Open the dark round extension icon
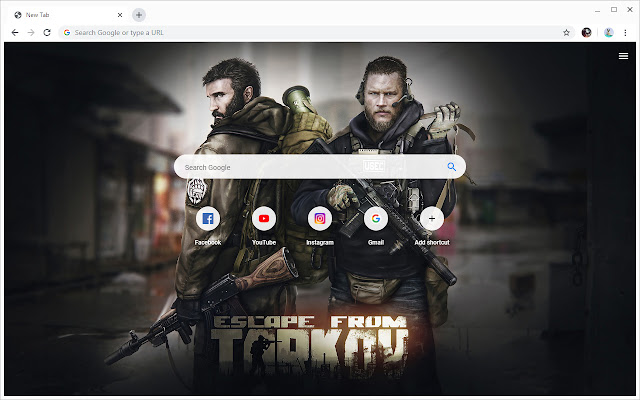Viewport: 640px width, 400px height. pyautogui.click(x=587, y=33)
